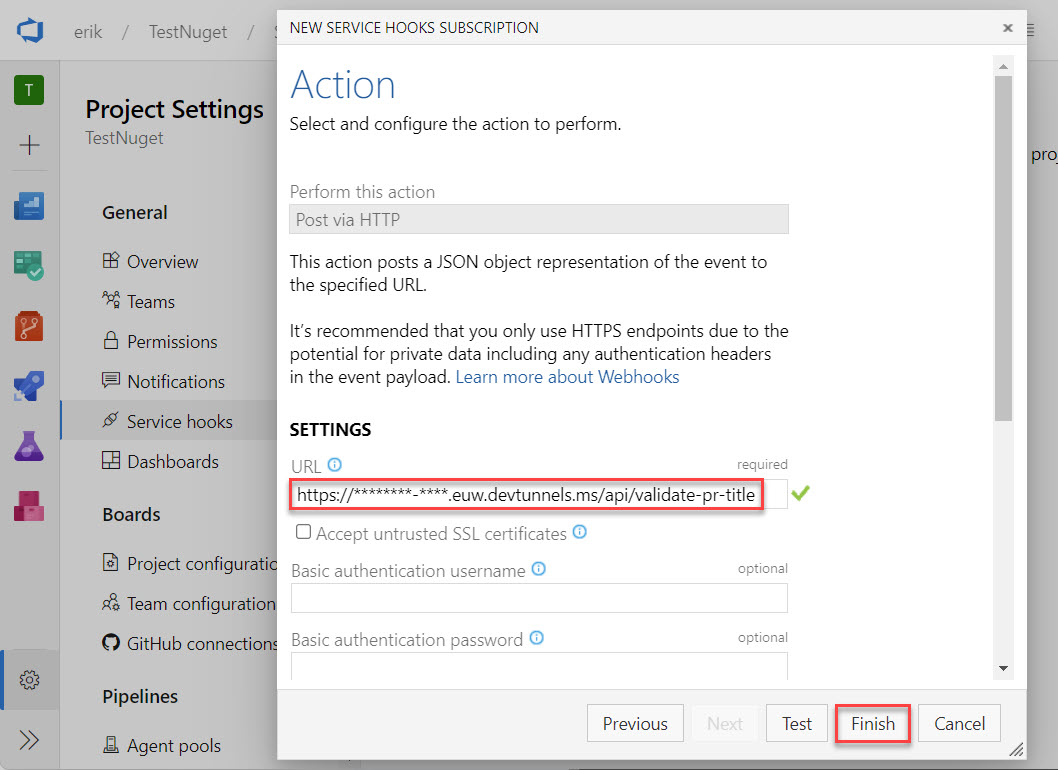This screenshot has width=1058, height=770.
Task: Open Agent pools under Pipelines
Action: [x=173, y=746]
